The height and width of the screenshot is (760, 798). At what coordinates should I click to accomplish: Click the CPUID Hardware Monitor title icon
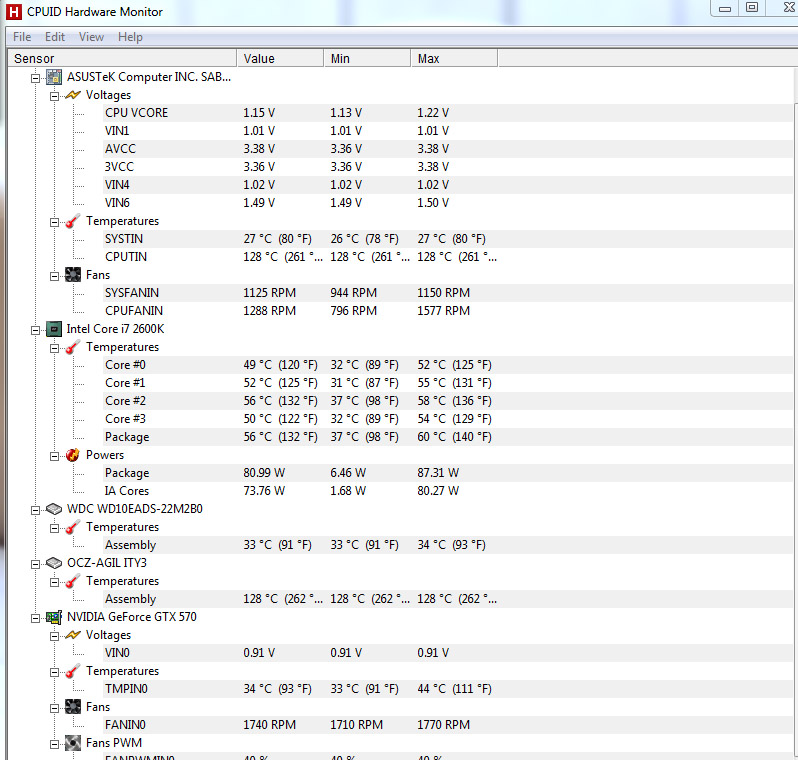coord(13,12)
